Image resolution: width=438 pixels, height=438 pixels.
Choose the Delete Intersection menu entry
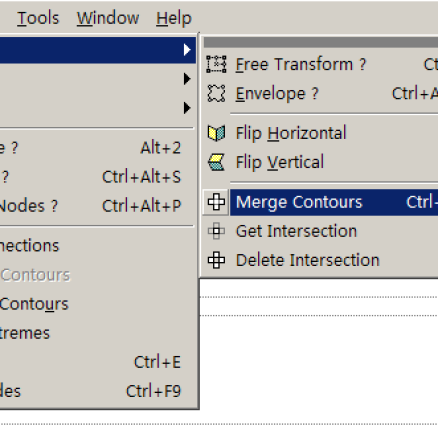[x=320, y=260]
